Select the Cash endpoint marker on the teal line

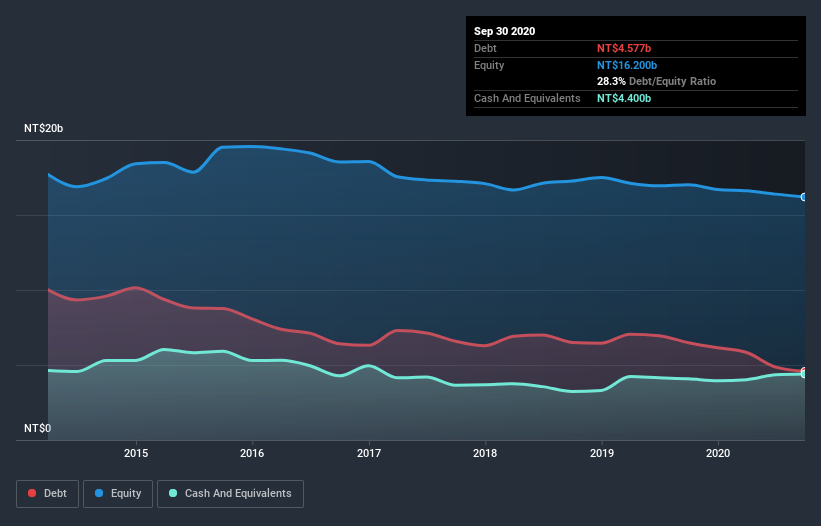click(804, 374)
